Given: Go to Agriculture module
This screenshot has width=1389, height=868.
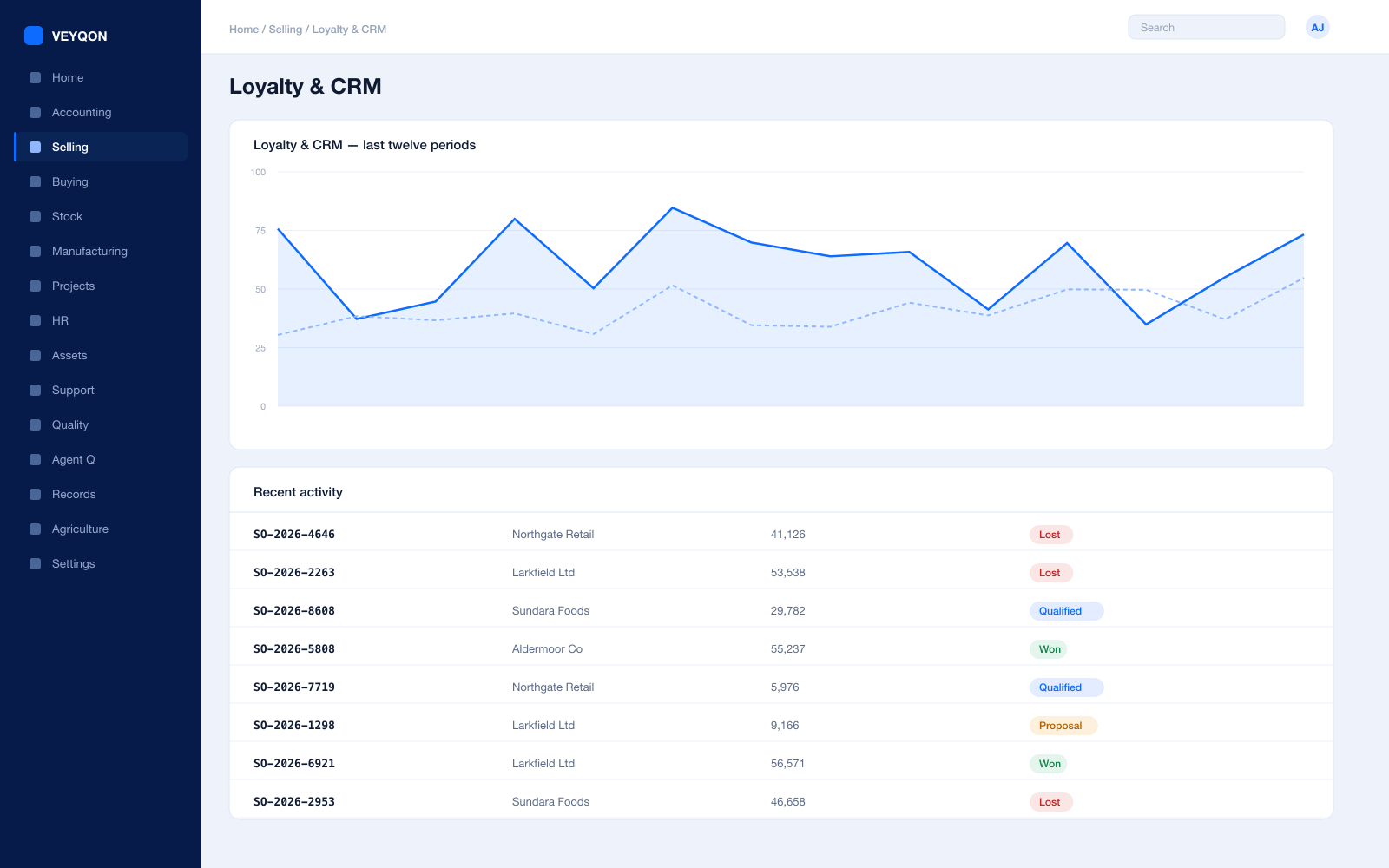Looking at the screenshot, I should click(x=101, y=529).
